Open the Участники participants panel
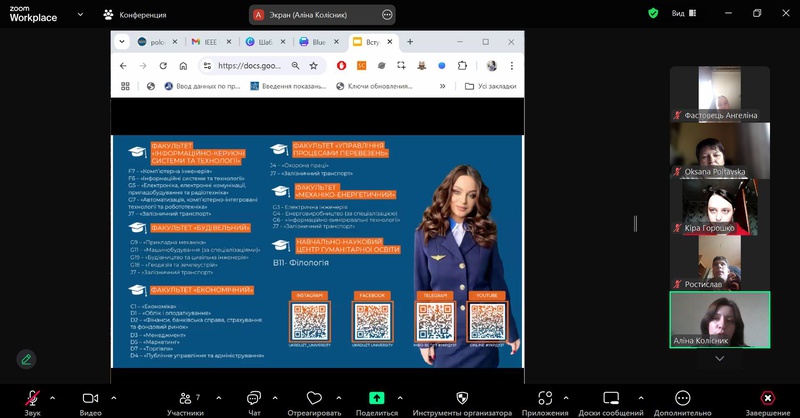800x418 pixels. [x=186, y=403]
